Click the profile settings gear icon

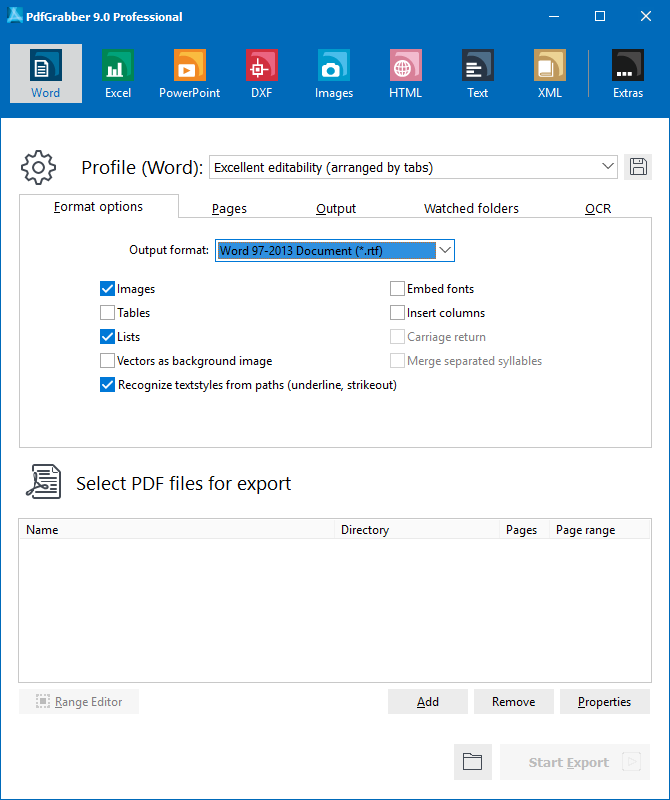(38, 167)
